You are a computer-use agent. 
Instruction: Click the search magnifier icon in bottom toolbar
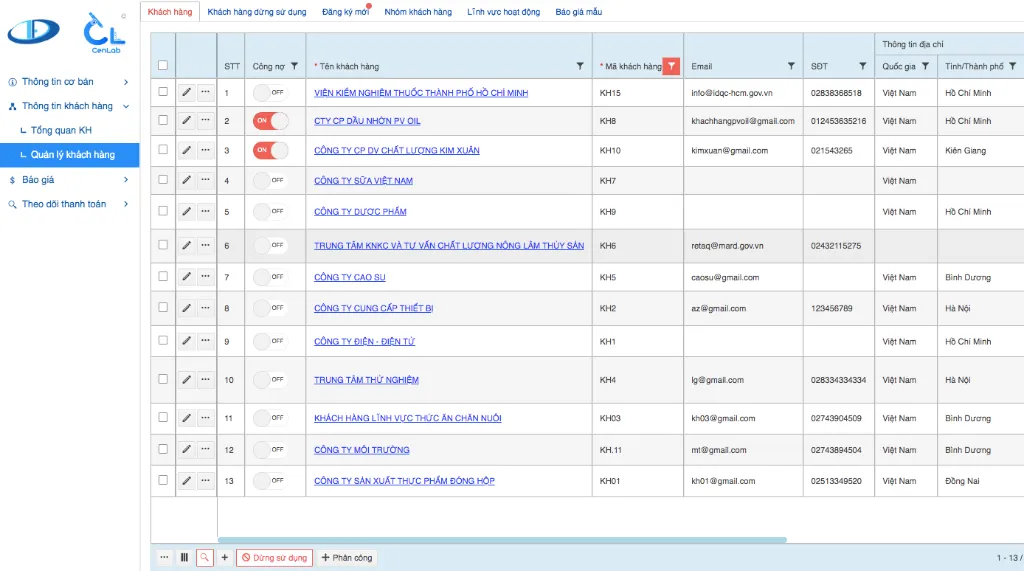click(x=204, y=557)
